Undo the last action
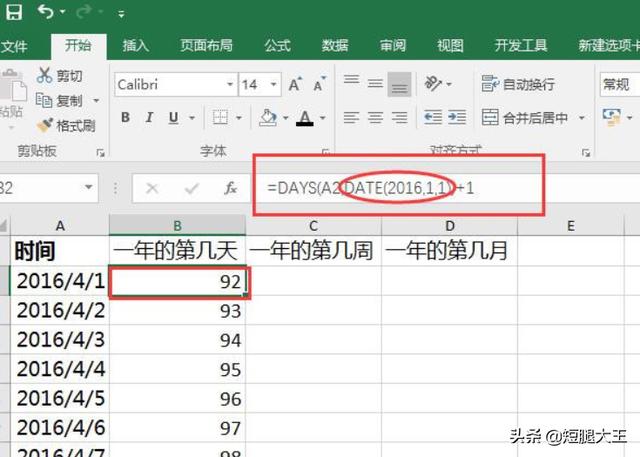Viewport: 640px width, 457px height. tap(47, 13)
